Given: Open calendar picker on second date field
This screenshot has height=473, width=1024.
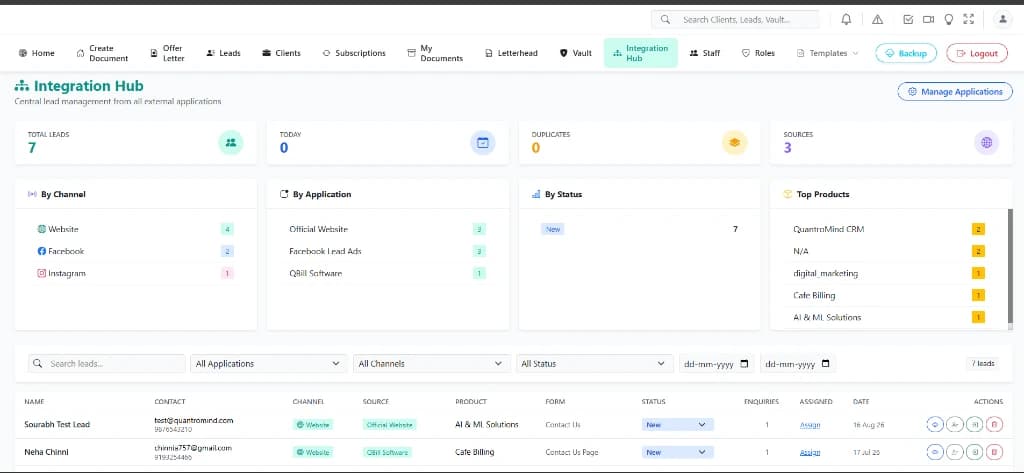Looking at the screenshot, I should coord(825,364).
